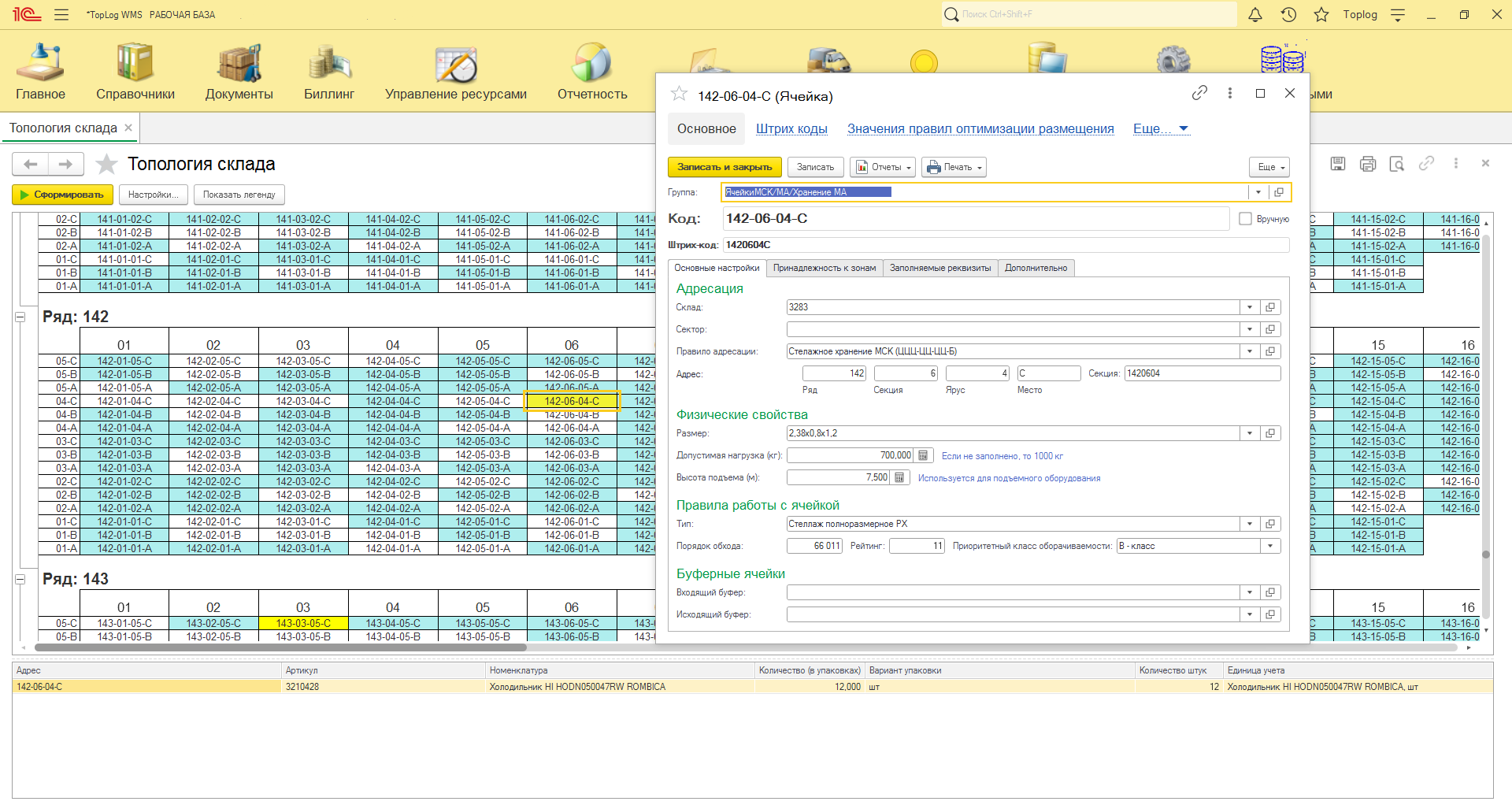Screen dimensions: 1512x805
Task: Open favorites star in title bar
Action: pos(1321,14)
